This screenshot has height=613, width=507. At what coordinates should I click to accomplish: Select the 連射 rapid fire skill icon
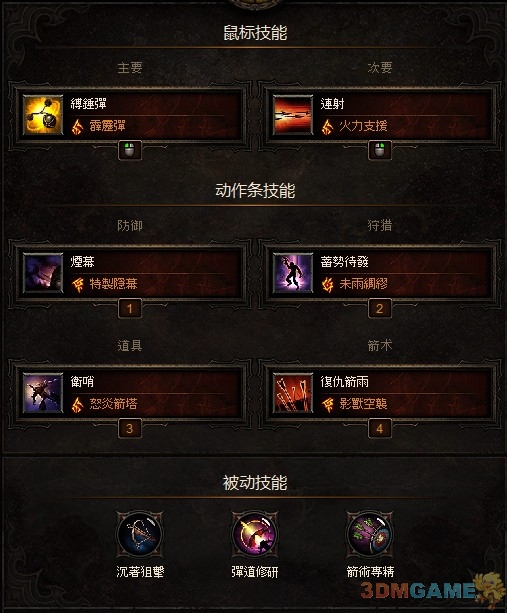click(293, 115)
